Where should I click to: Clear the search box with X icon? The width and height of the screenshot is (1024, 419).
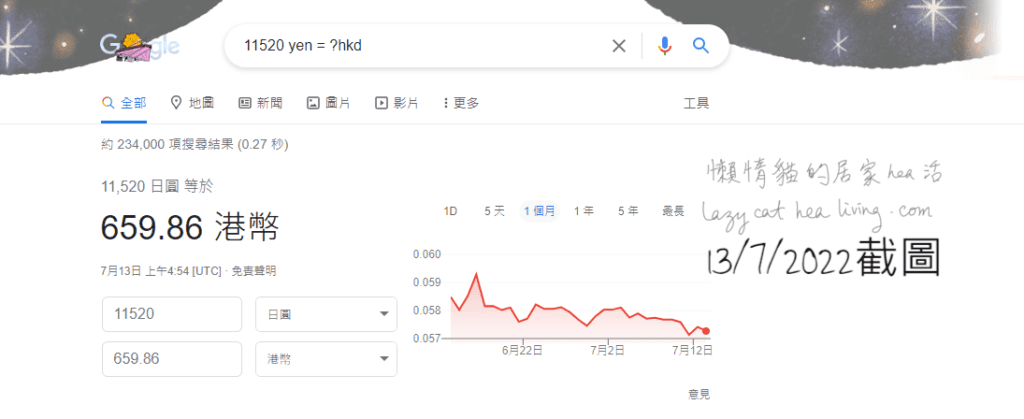[x=619, y=46]
